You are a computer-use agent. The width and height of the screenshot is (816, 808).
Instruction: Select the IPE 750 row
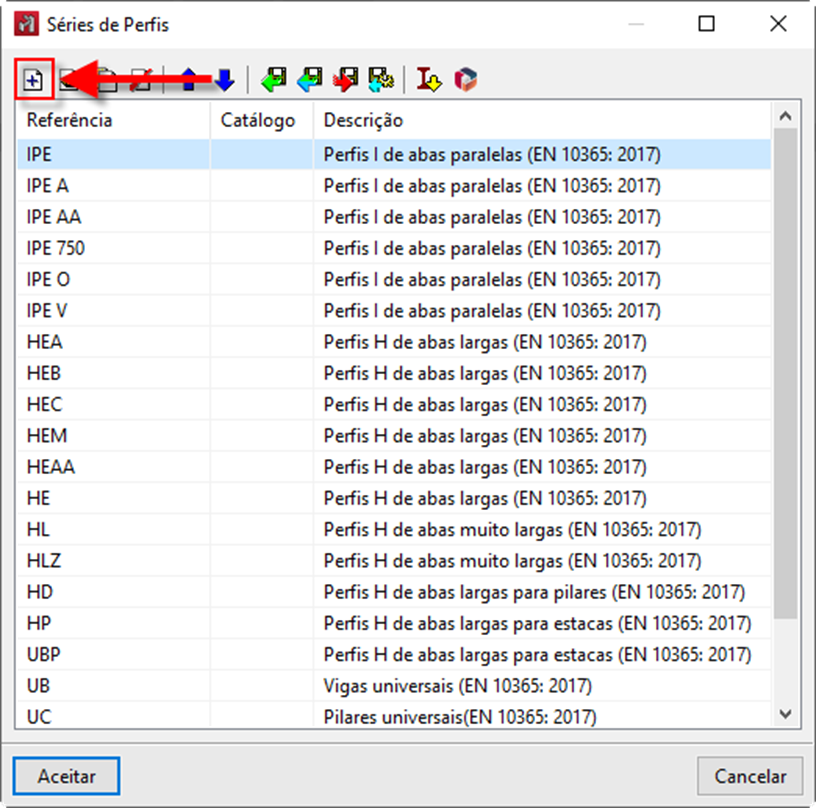(x=394, y=248)
